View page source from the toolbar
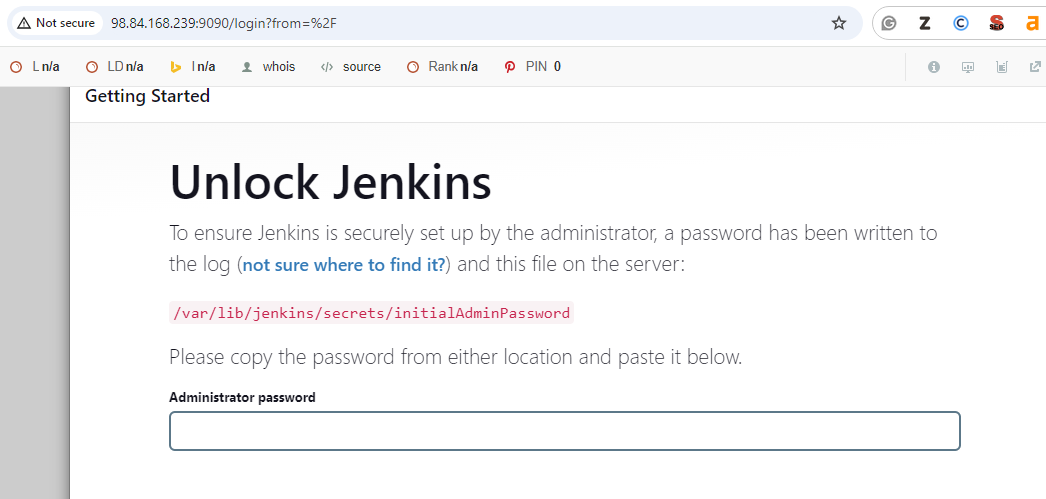The width and height of the screenshot is (1046, 499). (350, 67)
